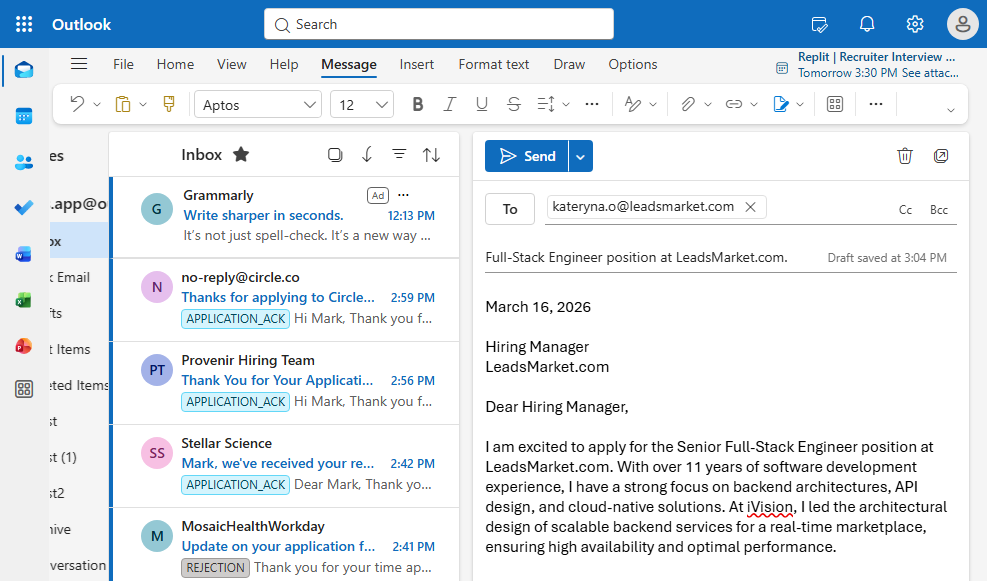Click the italic formatting icon

coord(450,104)
